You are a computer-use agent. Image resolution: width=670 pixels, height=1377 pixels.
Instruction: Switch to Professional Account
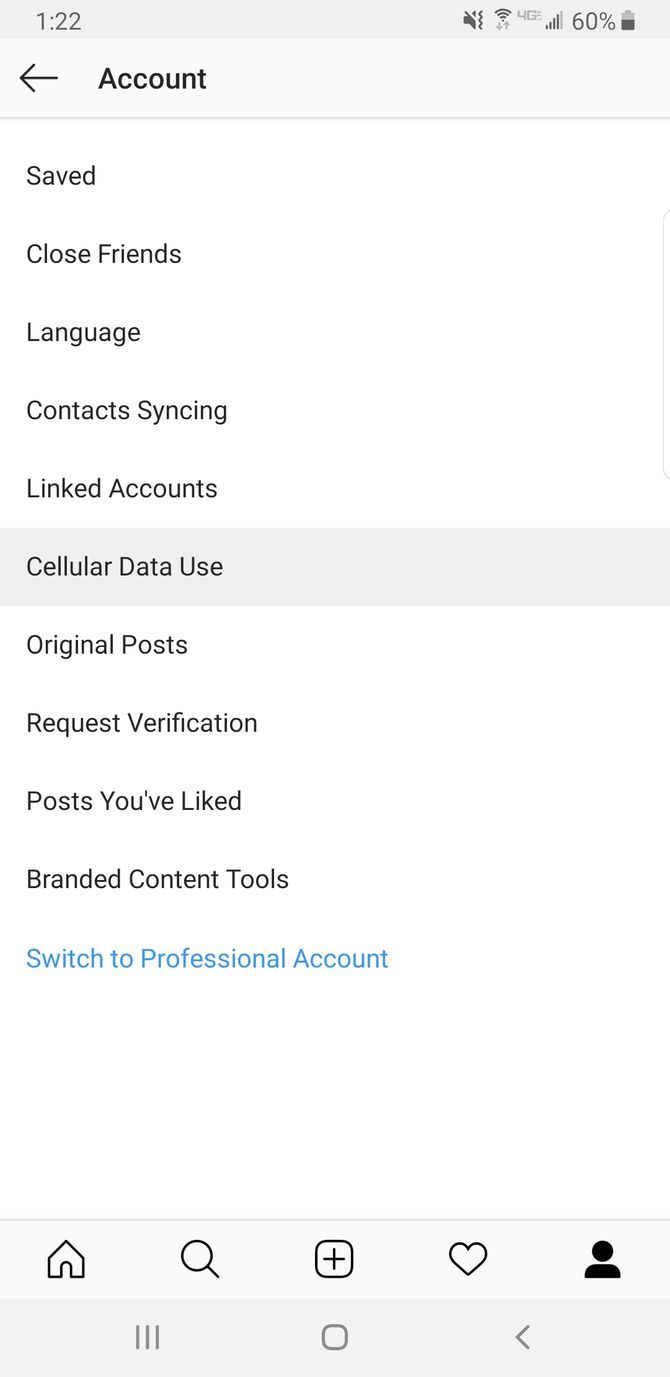207,958
